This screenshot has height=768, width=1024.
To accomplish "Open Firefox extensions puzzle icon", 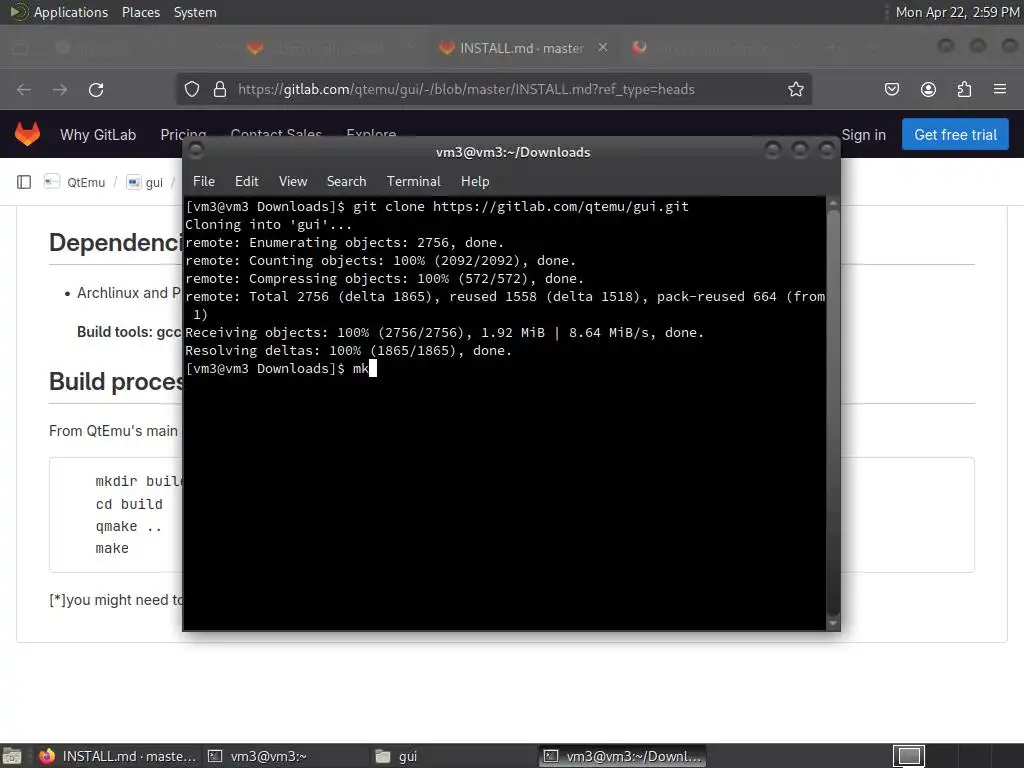I will click(964, 89).
